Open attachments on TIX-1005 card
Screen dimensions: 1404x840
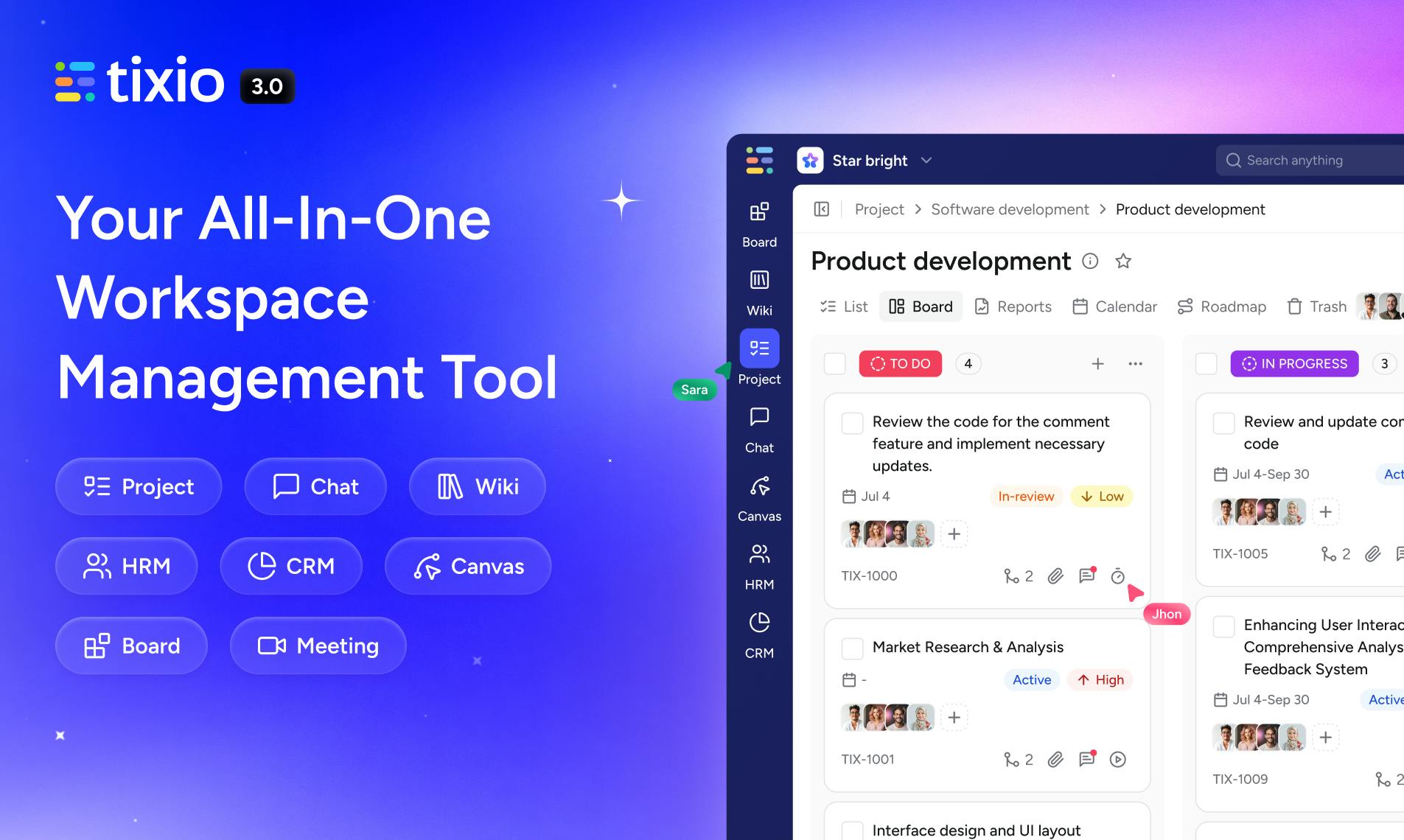coord(1372,553)
